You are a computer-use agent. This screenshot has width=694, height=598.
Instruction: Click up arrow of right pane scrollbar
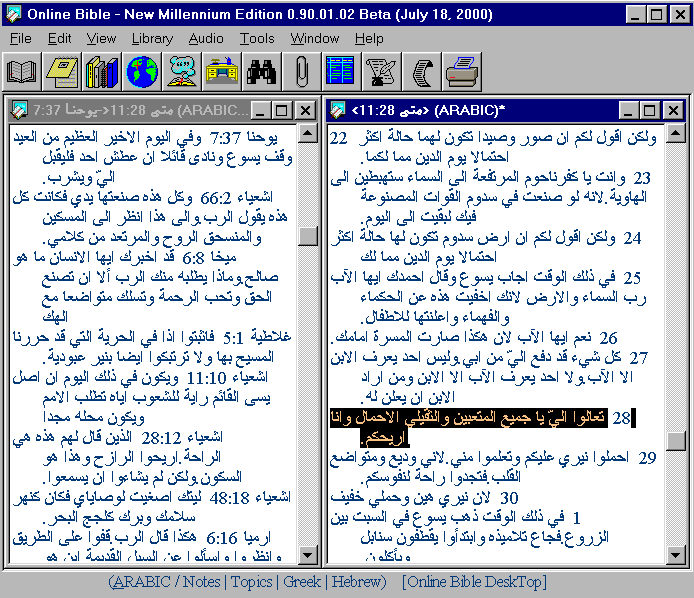point(676,133)
